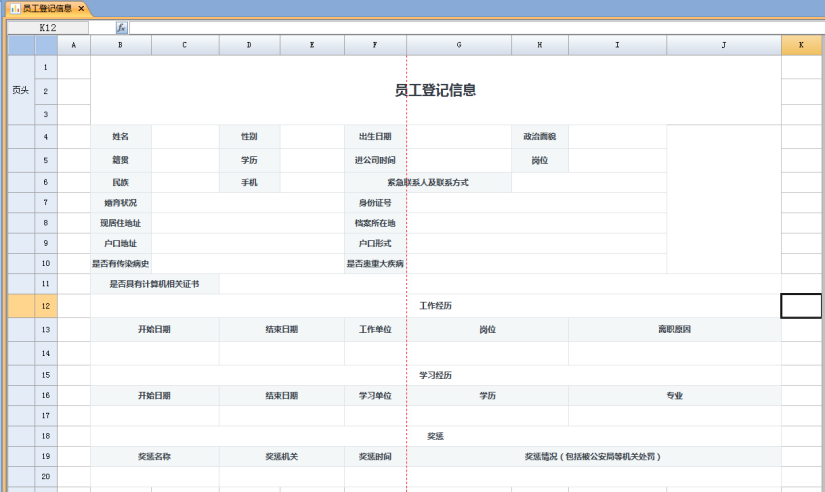Select the 奖惩情况 description header cell
Image resolution: width=825 pixels, height=492 pixels.
point(593,456)
